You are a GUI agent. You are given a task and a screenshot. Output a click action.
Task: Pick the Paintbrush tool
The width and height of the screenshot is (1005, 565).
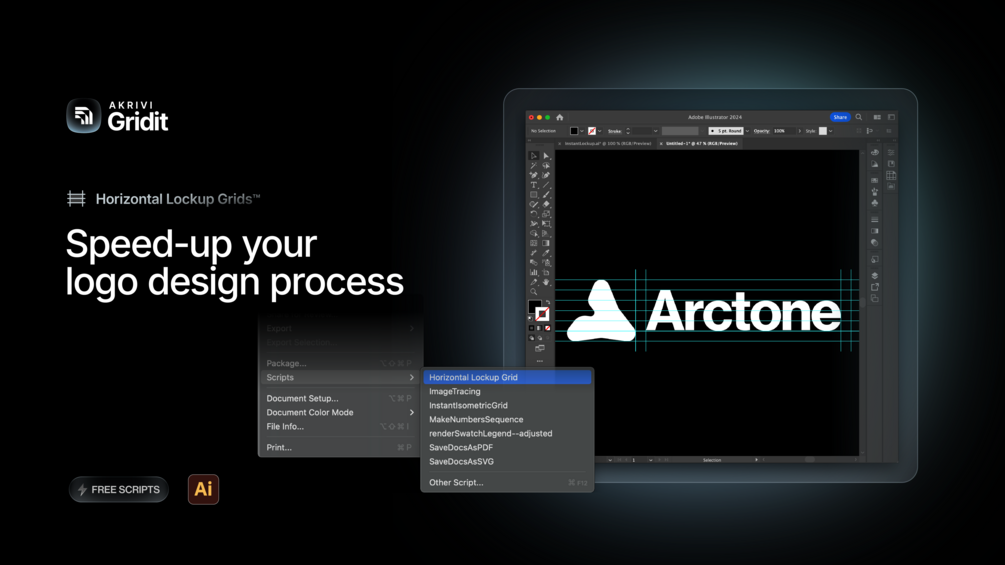pyautogui.click(x=546, y=194)
